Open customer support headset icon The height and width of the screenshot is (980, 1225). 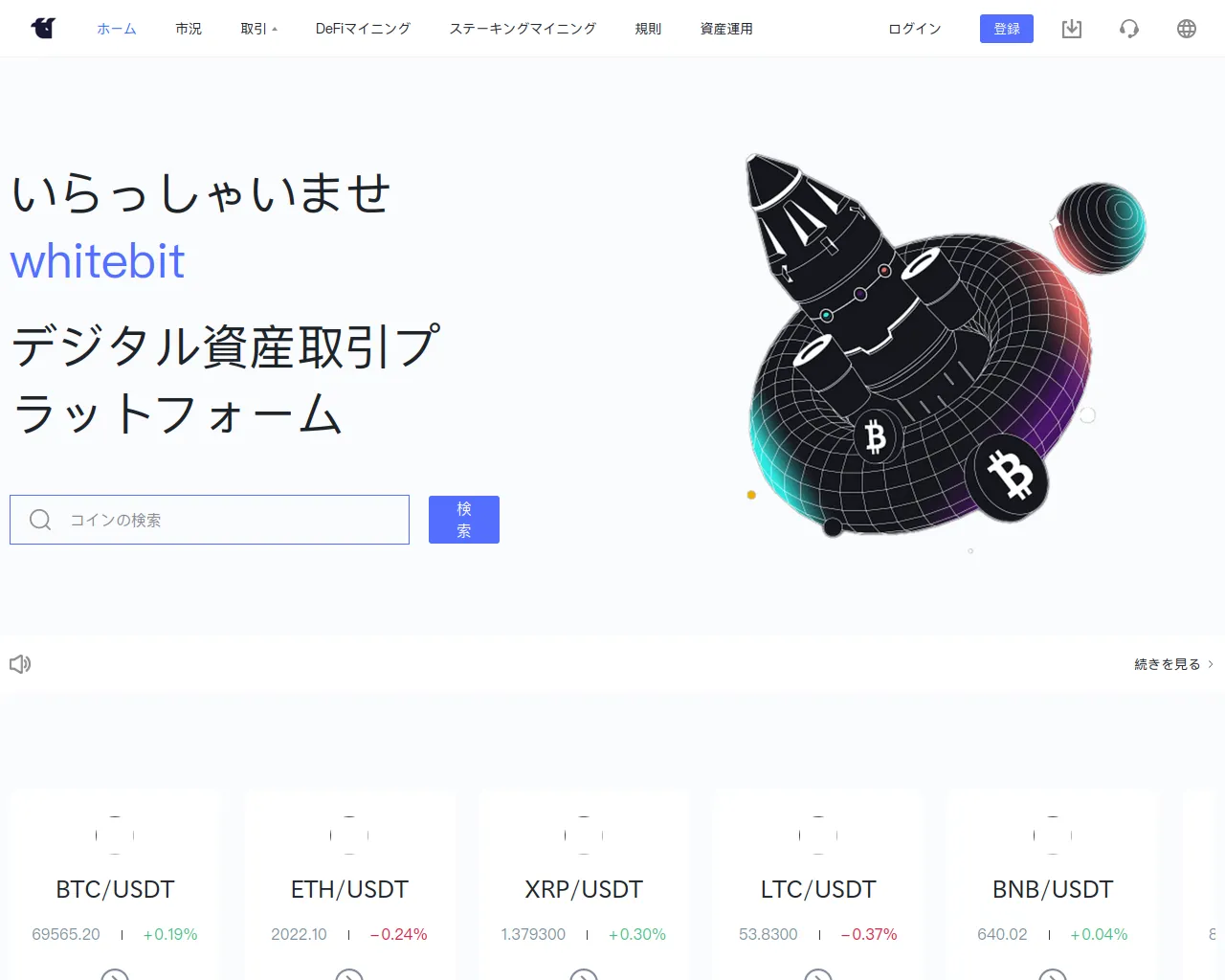pyautogui.click(x=1129, y=29)
